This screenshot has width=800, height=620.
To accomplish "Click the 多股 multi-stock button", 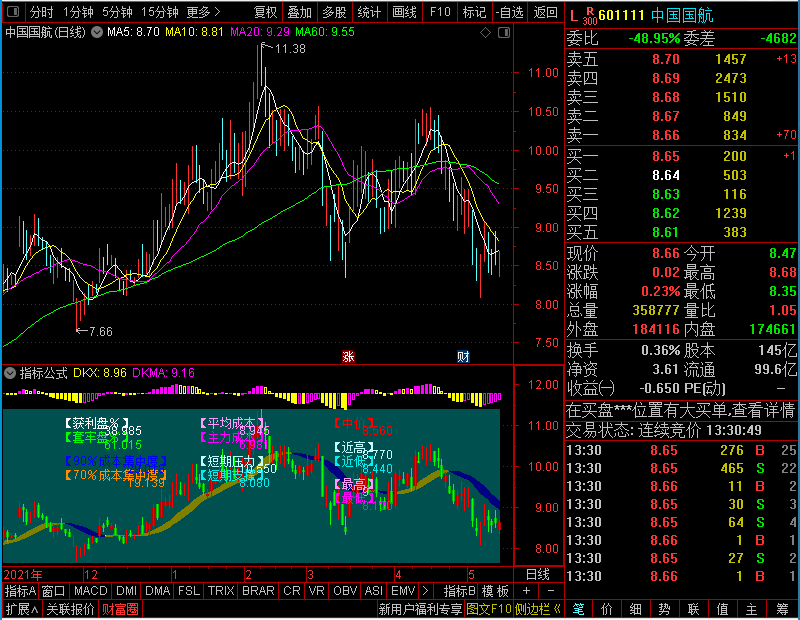I will click(x=334, y=12).
